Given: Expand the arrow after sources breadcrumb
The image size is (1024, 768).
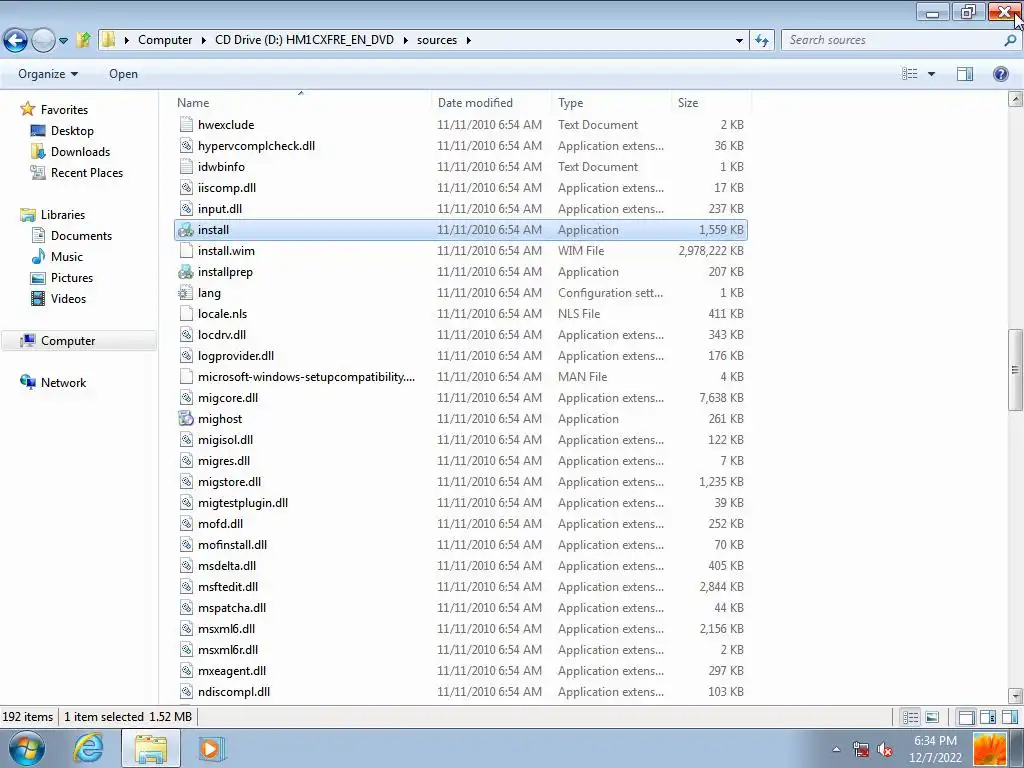Looking at the screenshot, I should pyautogui.click(x=468, y=40).
